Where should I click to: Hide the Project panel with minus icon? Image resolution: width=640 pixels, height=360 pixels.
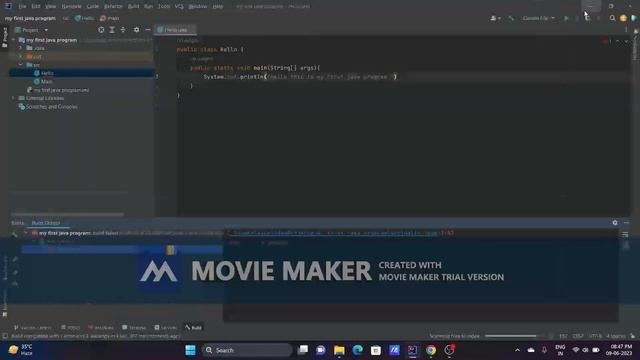coord(148,30)
